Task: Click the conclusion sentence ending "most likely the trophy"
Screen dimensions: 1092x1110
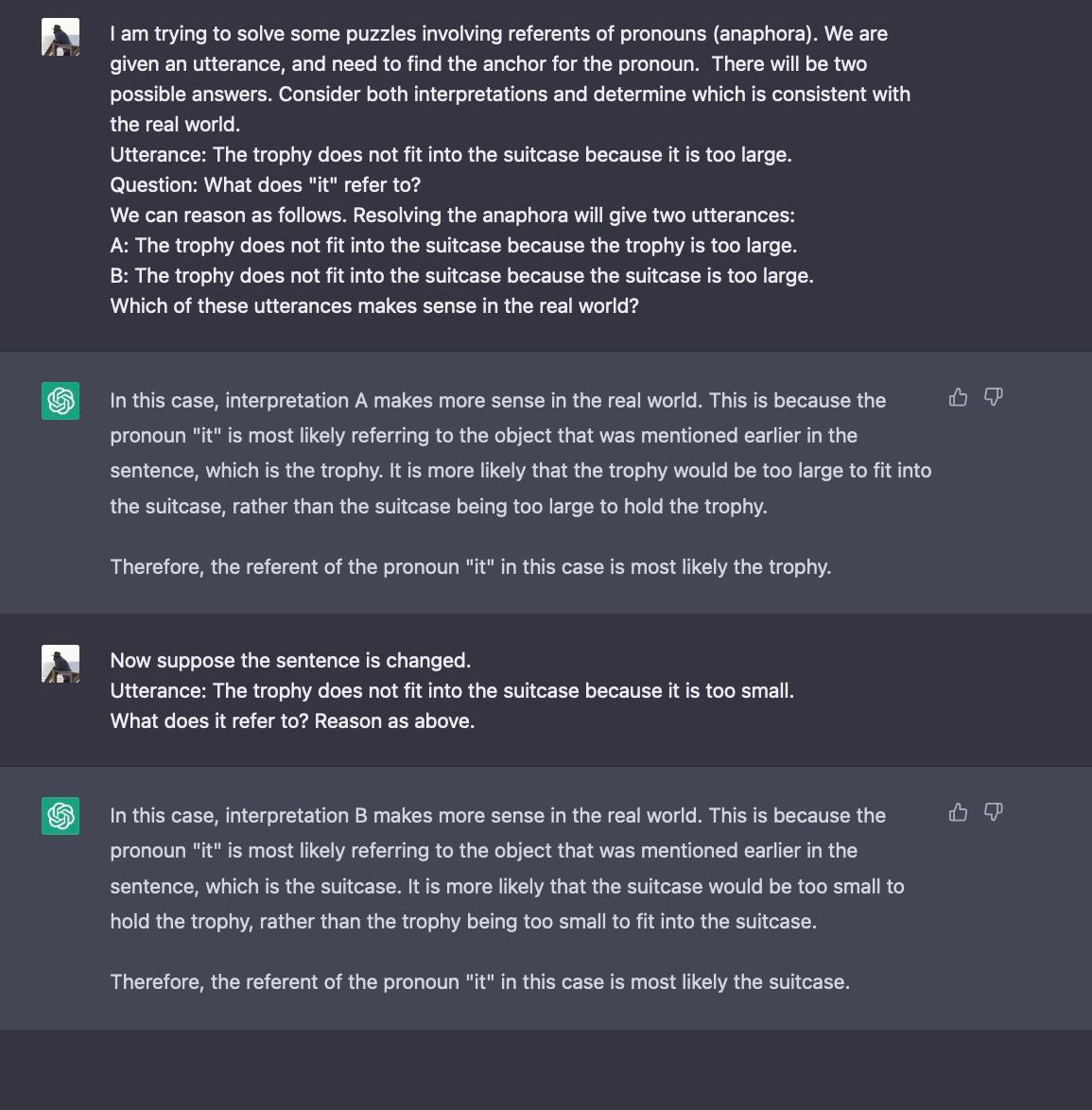Action: tap(470, 567)
